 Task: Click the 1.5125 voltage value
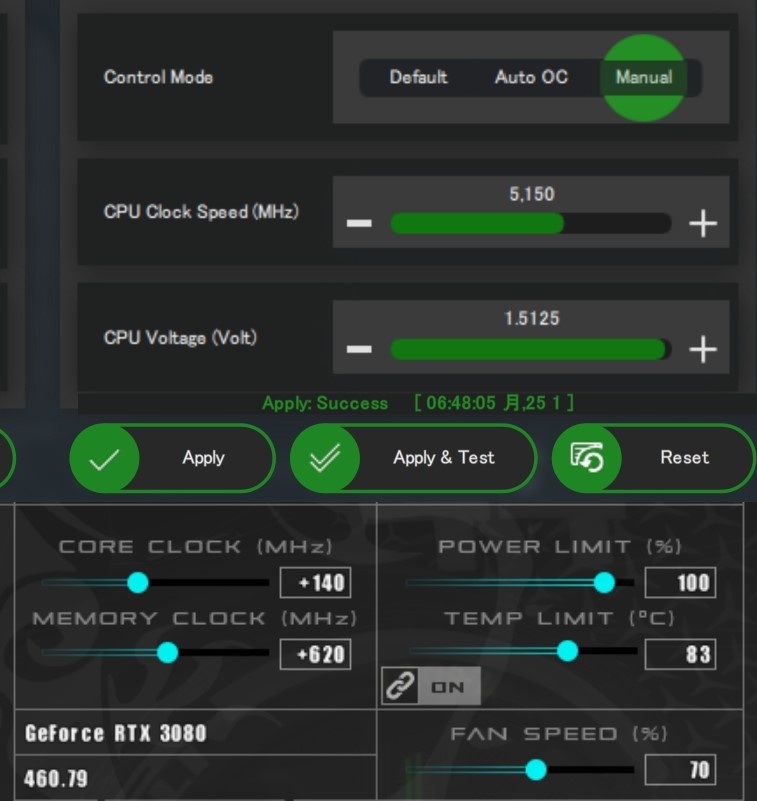[532, 319]
